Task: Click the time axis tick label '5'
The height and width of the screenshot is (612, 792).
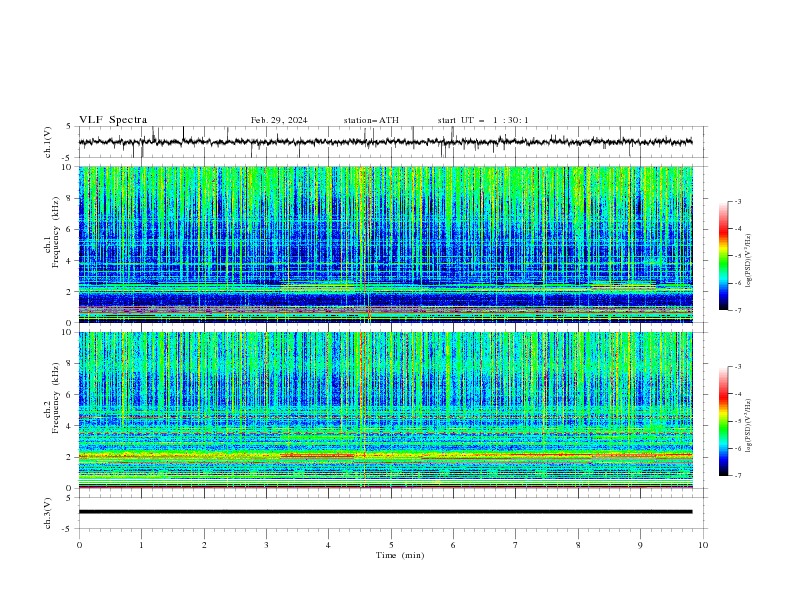Action: tap(391, 545)
